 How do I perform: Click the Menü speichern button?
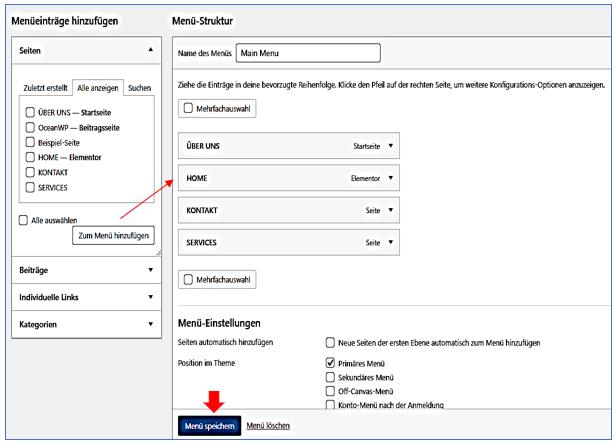point(209,426)
